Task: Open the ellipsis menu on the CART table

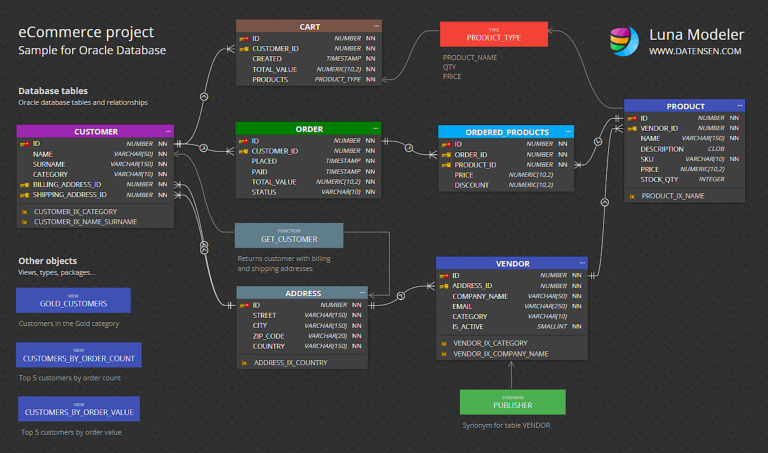Action: coord(376,25)
